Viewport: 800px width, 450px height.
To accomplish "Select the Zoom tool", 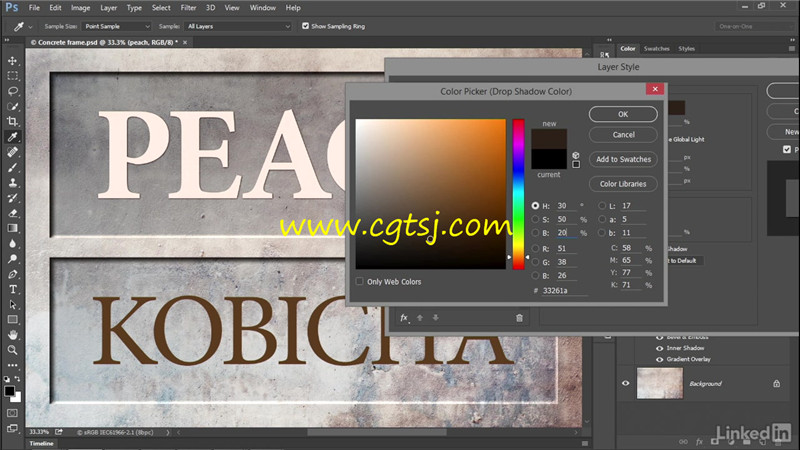I will pyautogui.click(x=12, y=350).
